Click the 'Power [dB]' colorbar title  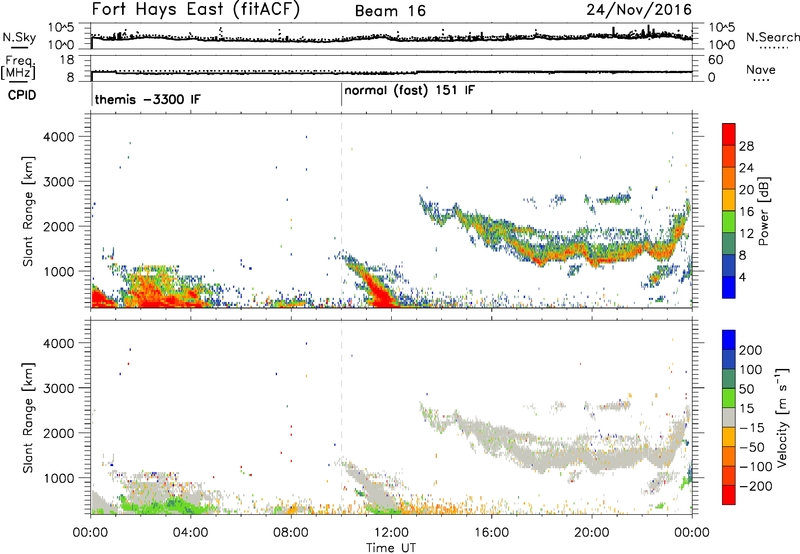(x=764, y=211)
